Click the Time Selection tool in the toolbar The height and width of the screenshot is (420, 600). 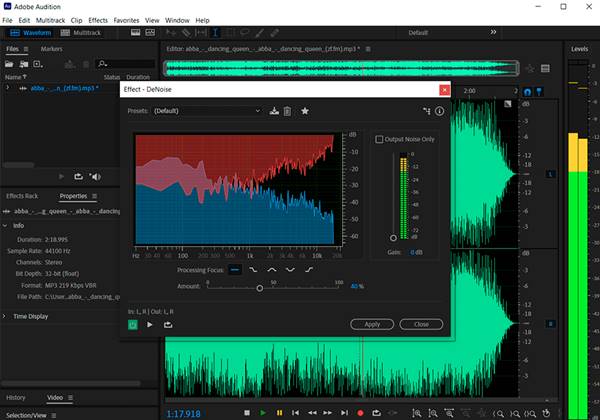pos(216,32)
